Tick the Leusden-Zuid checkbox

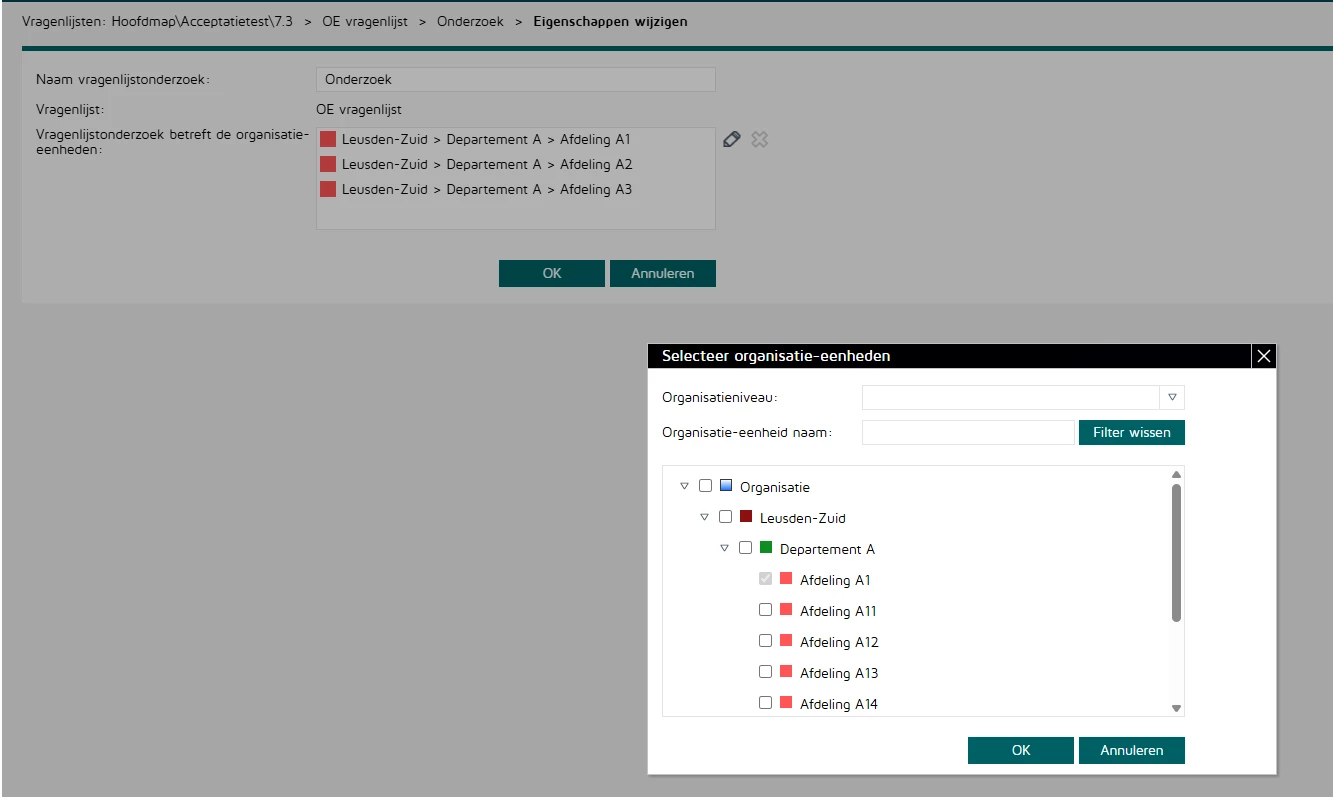[x=726, y=517]
